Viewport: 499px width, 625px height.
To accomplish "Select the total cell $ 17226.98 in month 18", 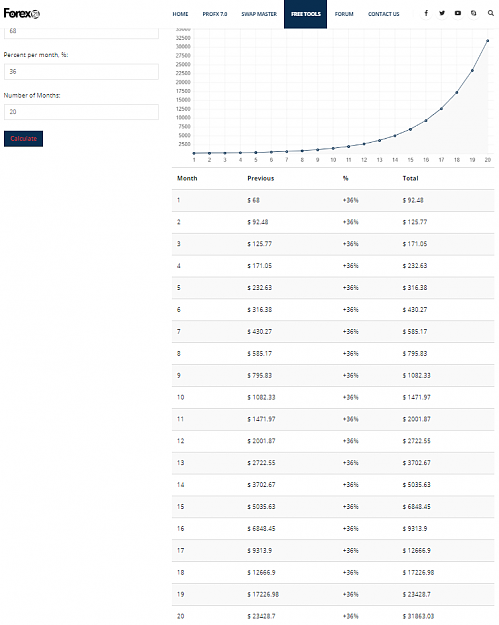I will click(418, 572).
